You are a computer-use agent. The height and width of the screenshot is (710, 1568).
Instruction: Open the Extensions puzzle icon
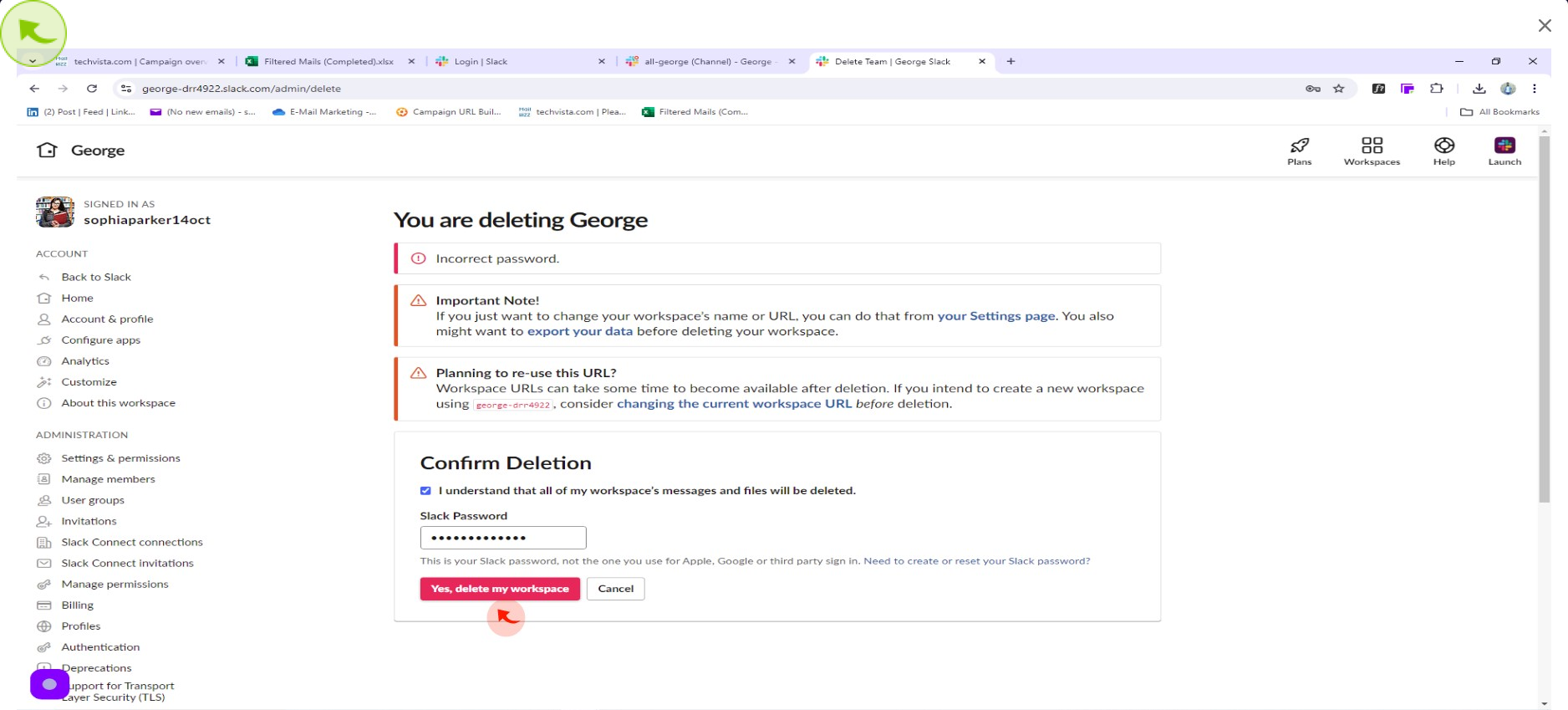tap(1436, 88)
